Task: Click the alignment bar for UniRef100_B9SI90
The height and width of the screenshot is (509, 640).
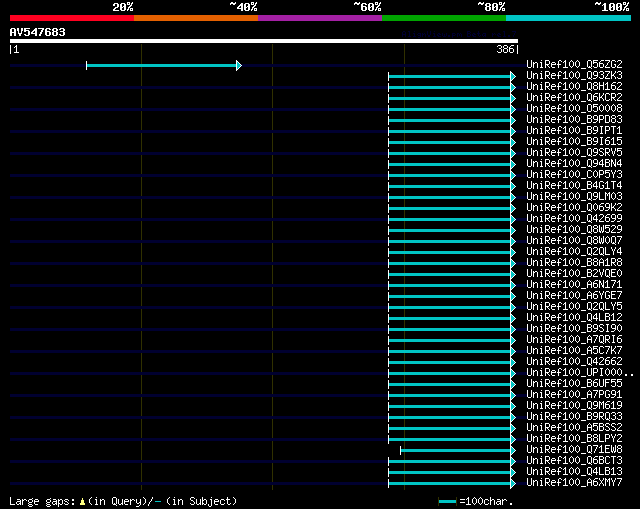Action: point(452,329)
